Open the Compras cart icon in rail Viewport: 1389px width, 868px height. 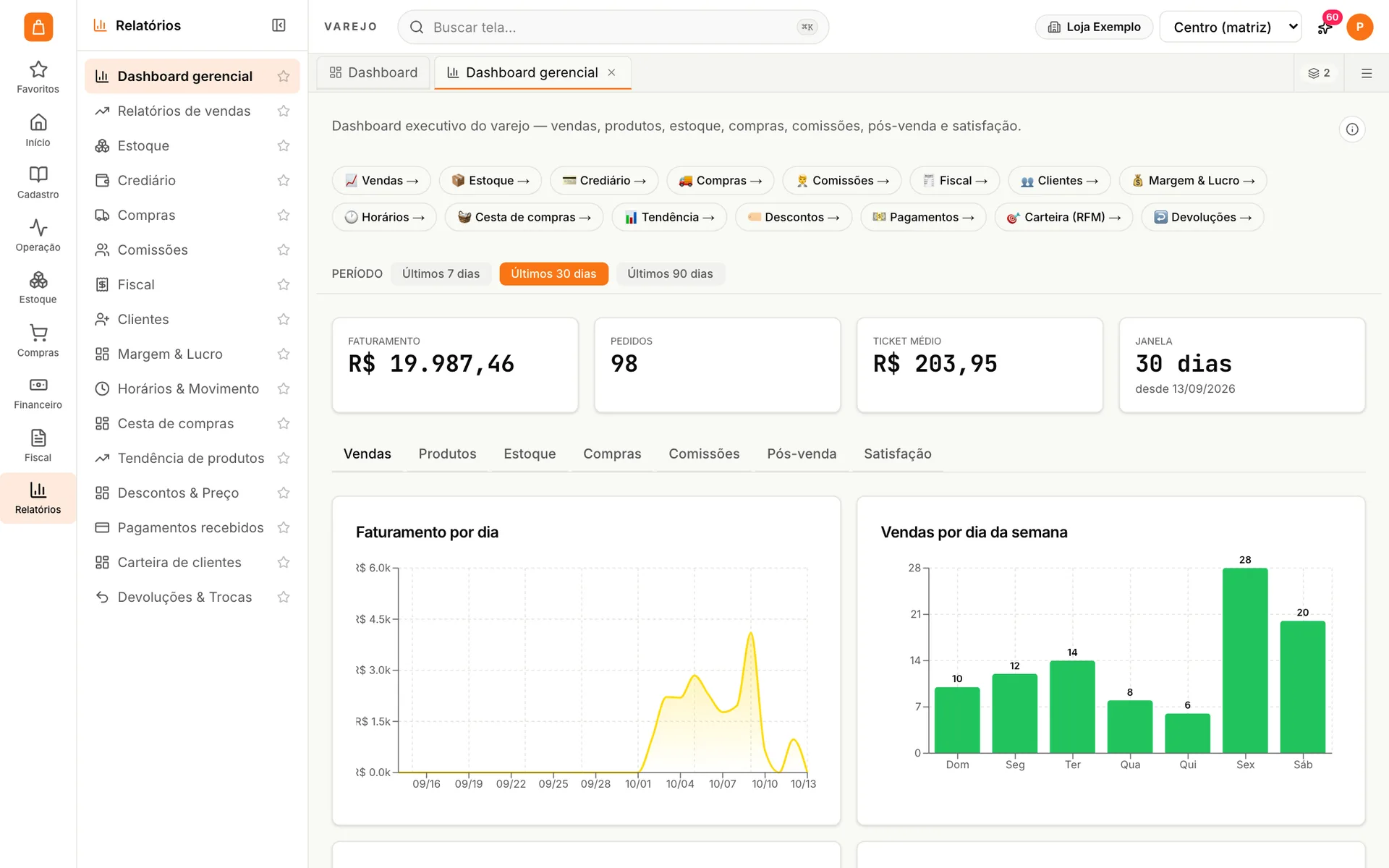point(38,341)
